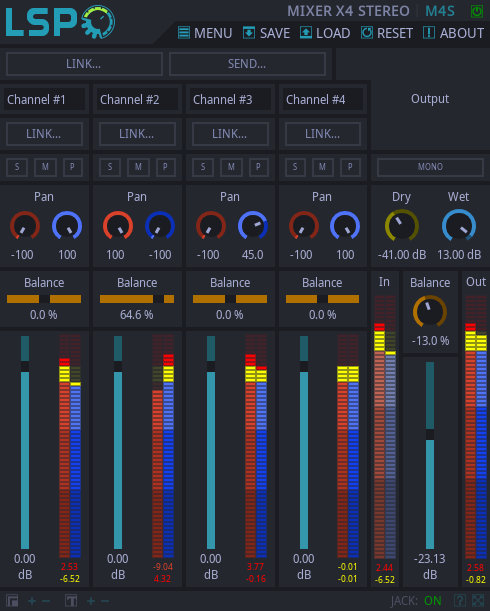Toggle Channel #4 phase P button
This screenshot has height=611, width=490.
[350, 167]
